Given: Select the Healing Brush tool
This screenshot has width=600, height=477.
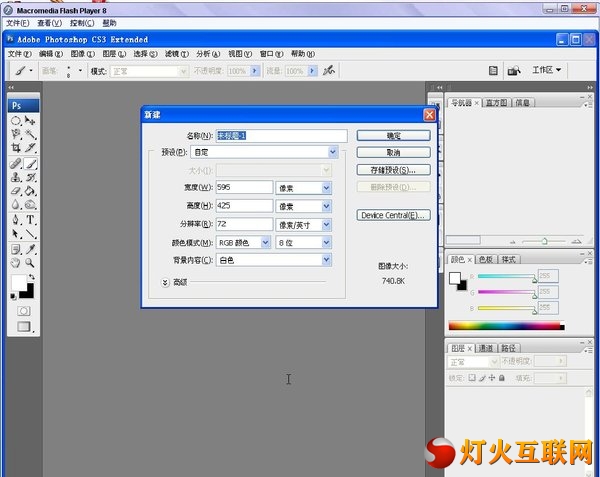Looking at the screenshot, I should 16,164.
